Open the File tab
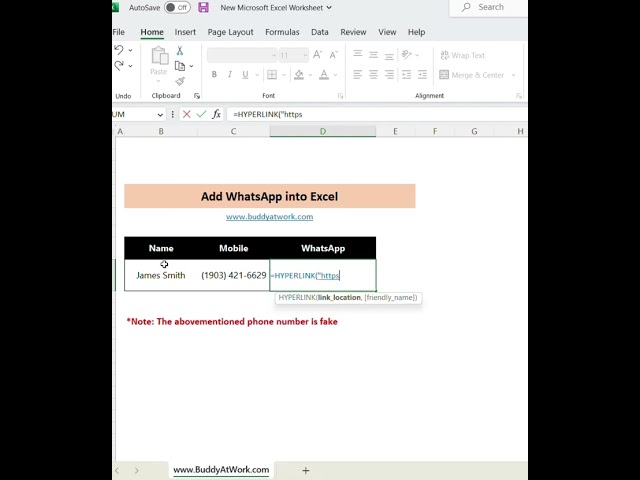The width and height of the screenshot is (640, 480). tap(118, 32)
